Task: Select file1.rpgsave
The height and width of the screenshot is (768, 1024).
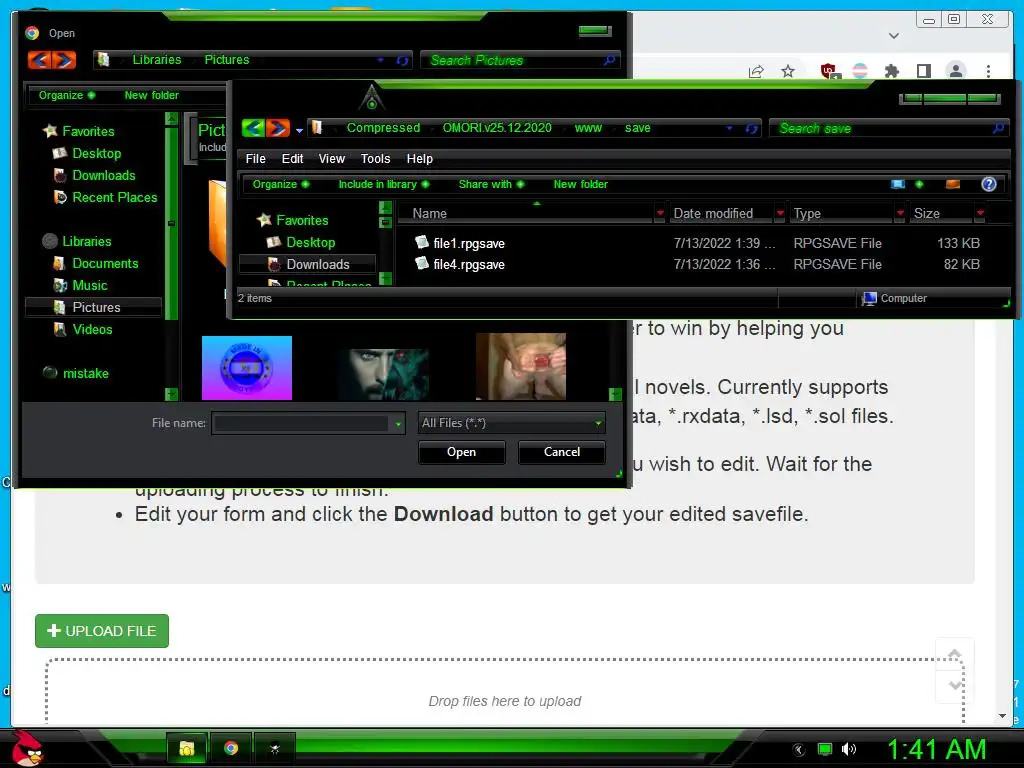Action: click(469, 244)
